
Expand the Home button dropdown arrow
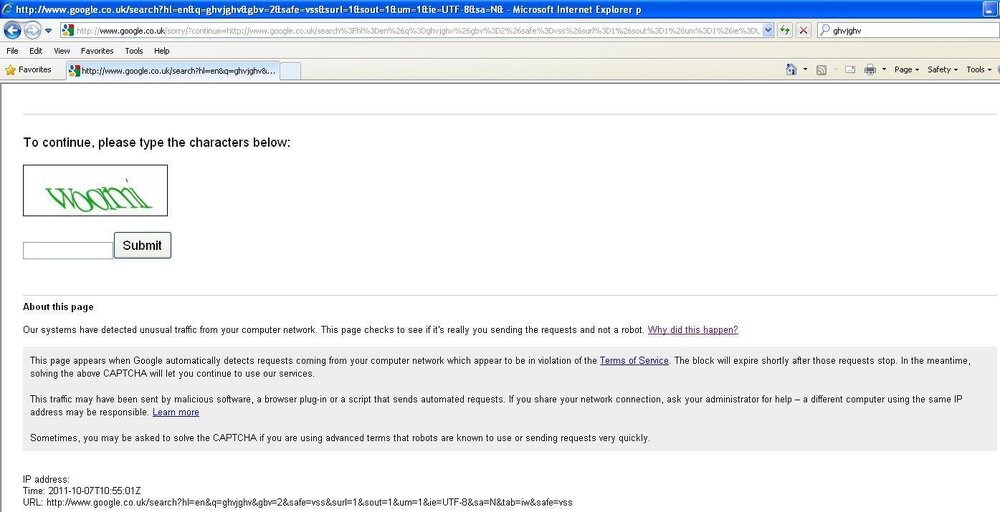[805, 69]
